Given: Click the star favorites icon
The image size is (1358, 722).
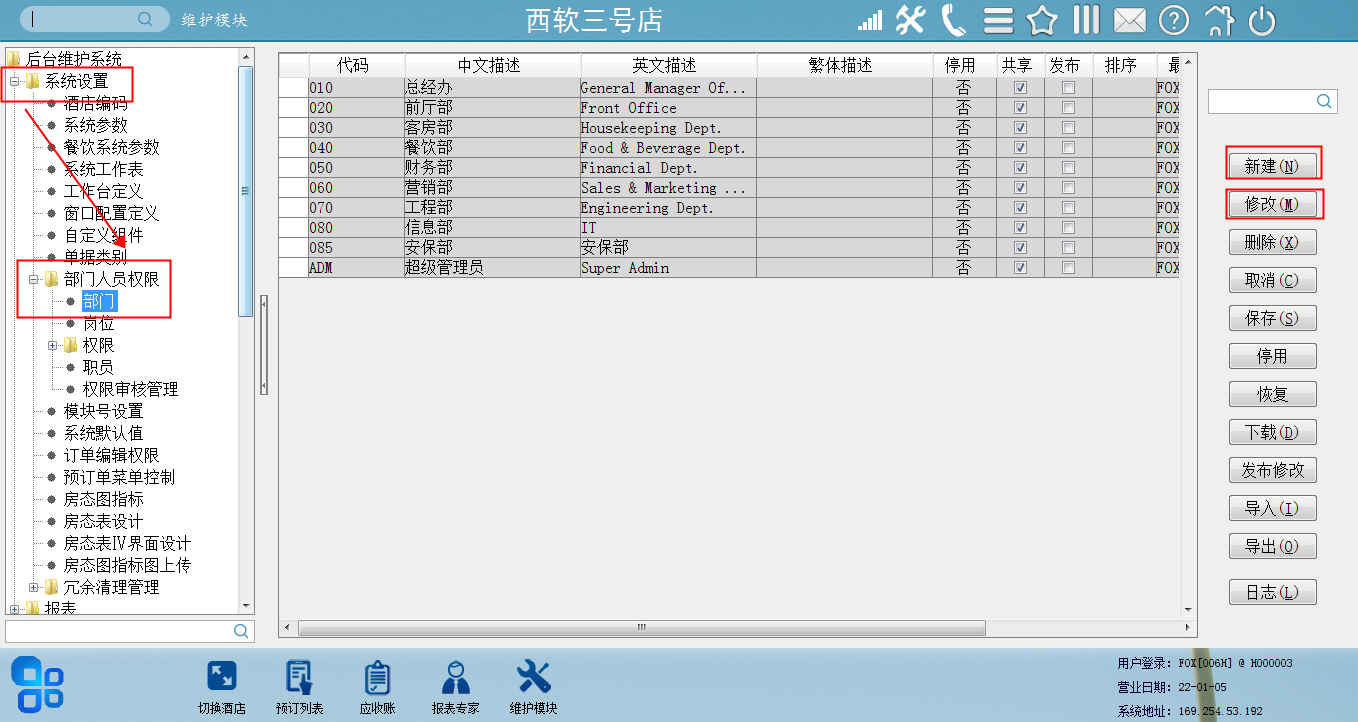Looking at the screenshot, I should [x=1042, y=20].
